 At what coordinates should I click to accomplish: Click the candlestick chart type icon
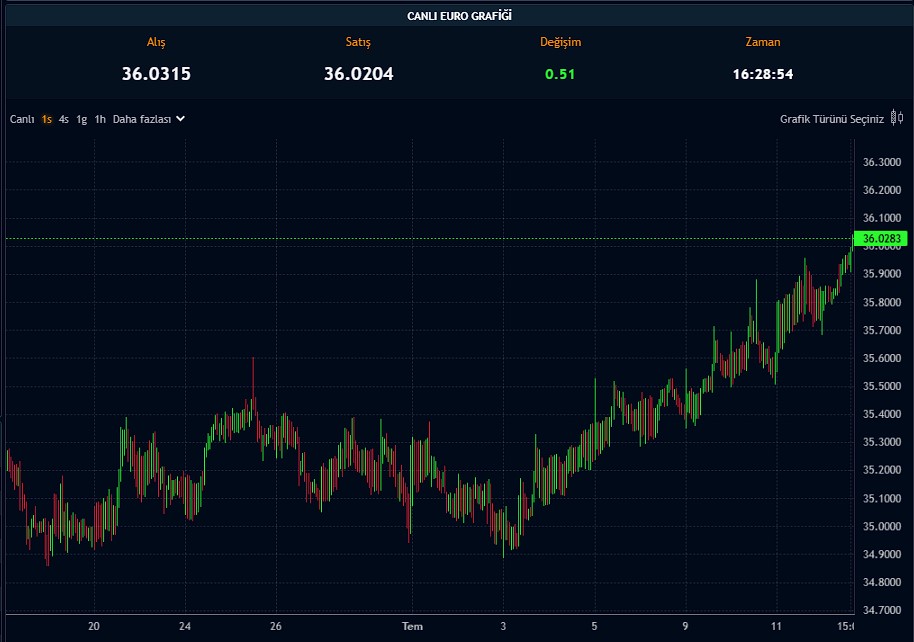coord(897,118)
